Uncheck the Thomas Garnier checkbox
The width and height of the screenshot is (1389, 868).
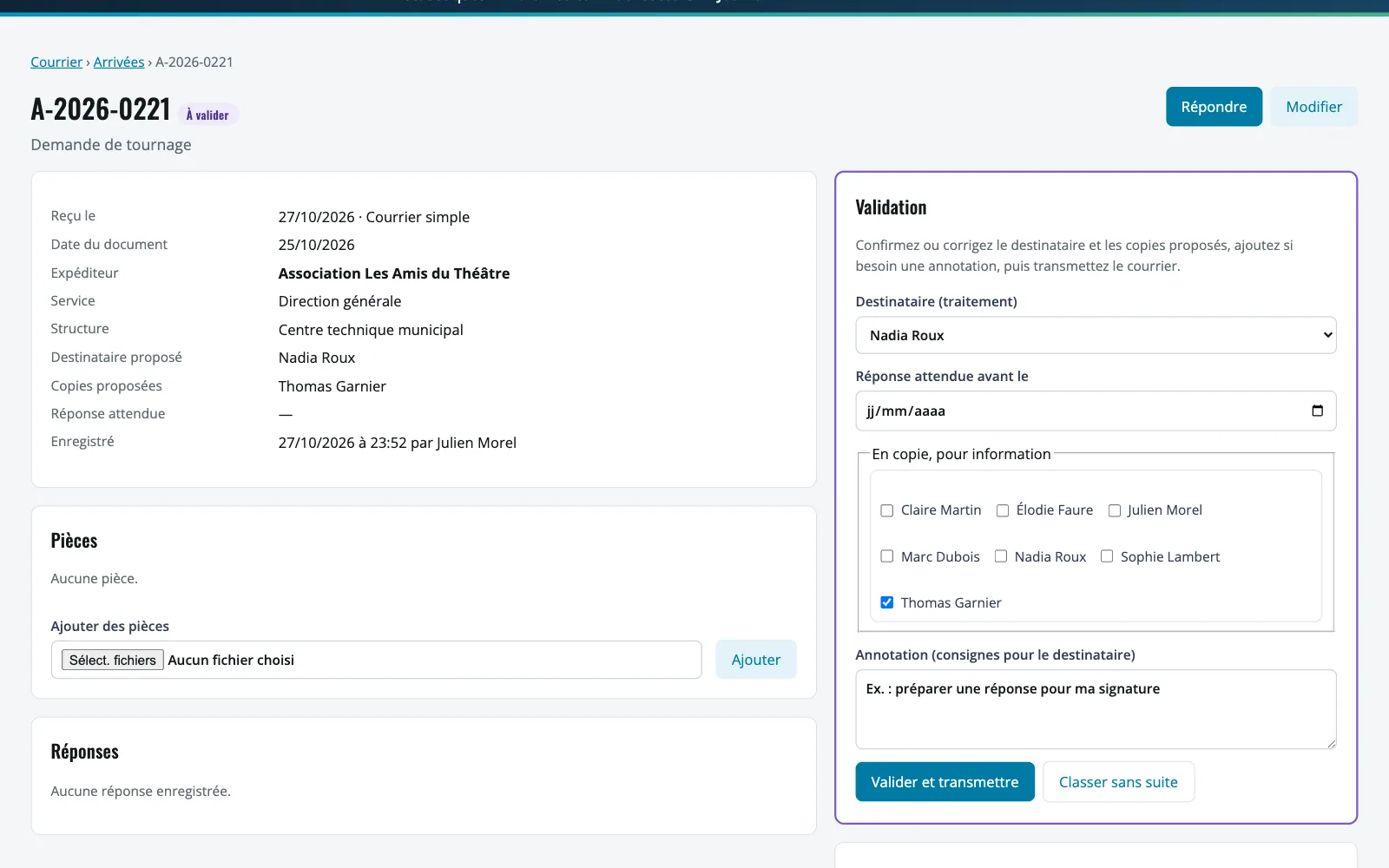887,602
